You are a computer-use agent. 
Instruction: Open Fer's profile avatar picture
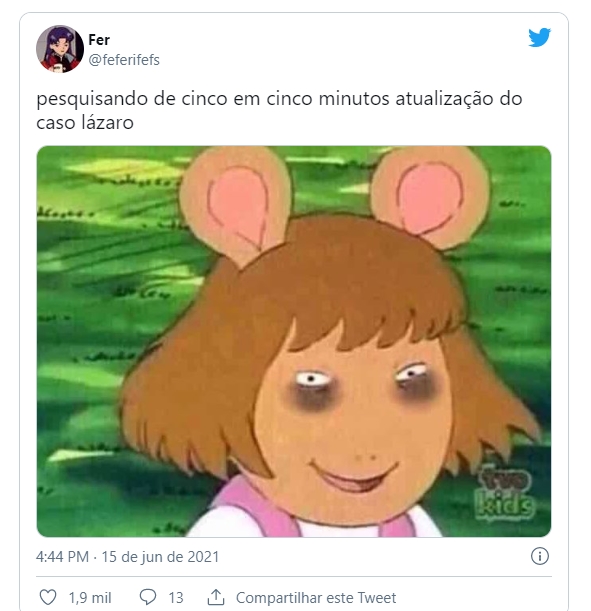click(x=60, y=49)
